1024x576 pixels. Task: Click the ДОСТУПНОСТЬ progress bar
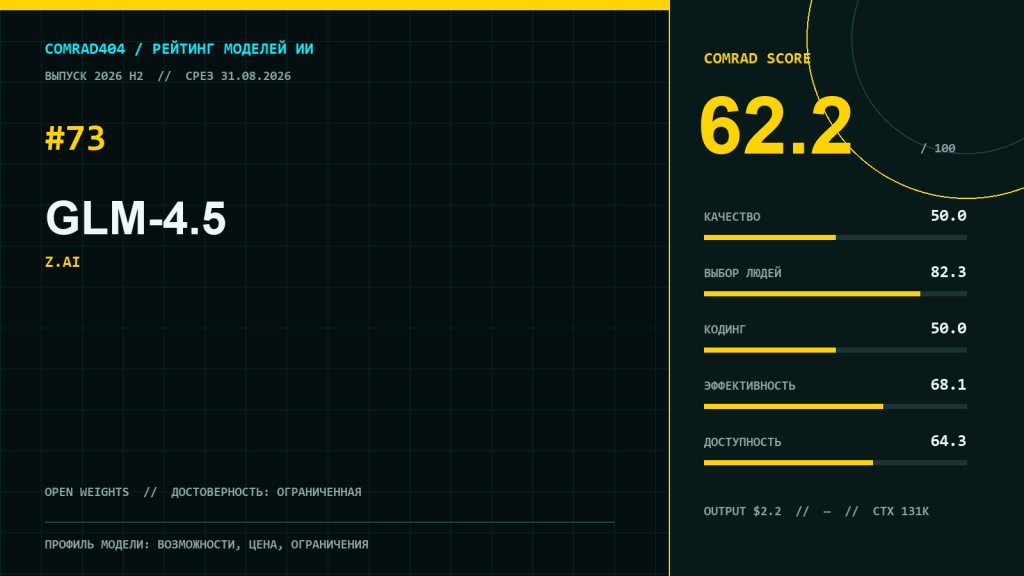[x=835, y=462]
